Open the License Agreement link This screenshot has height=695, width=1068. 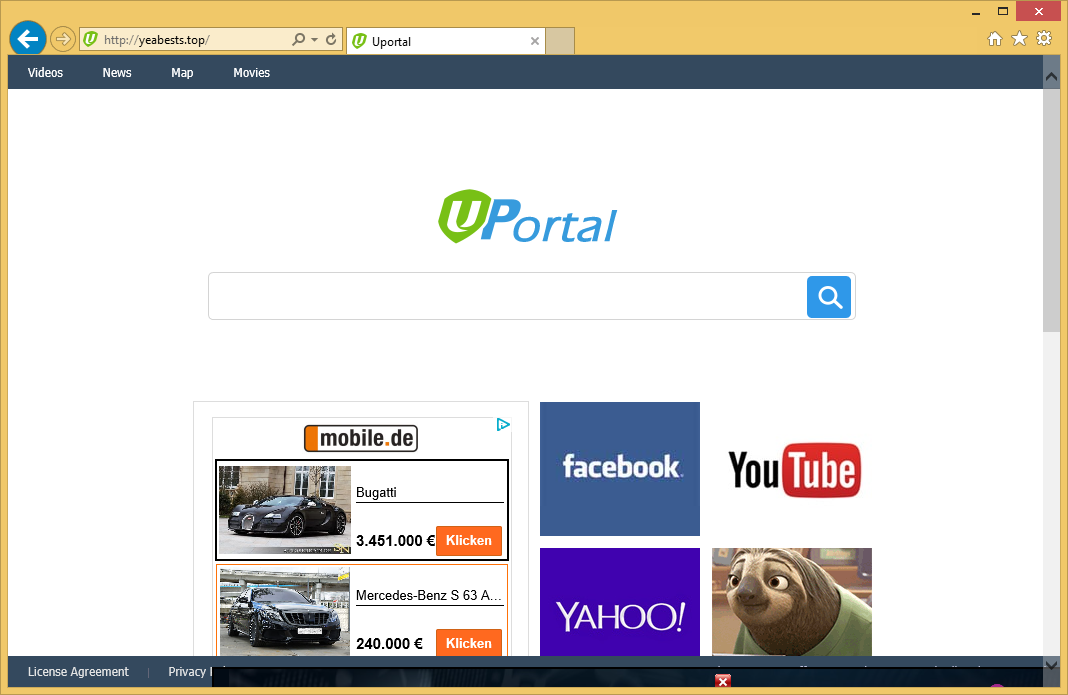tap(78, 672)
